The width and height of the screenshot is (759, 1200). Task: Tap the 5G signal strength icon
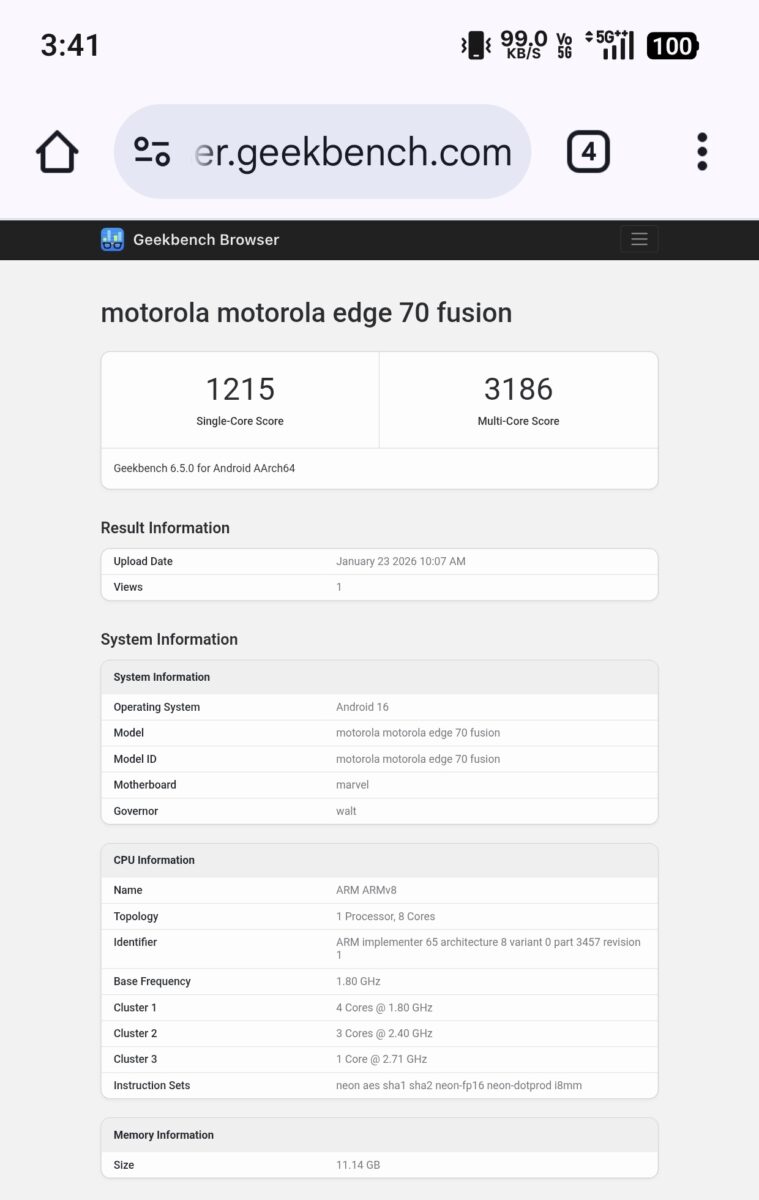coord(612,46)
